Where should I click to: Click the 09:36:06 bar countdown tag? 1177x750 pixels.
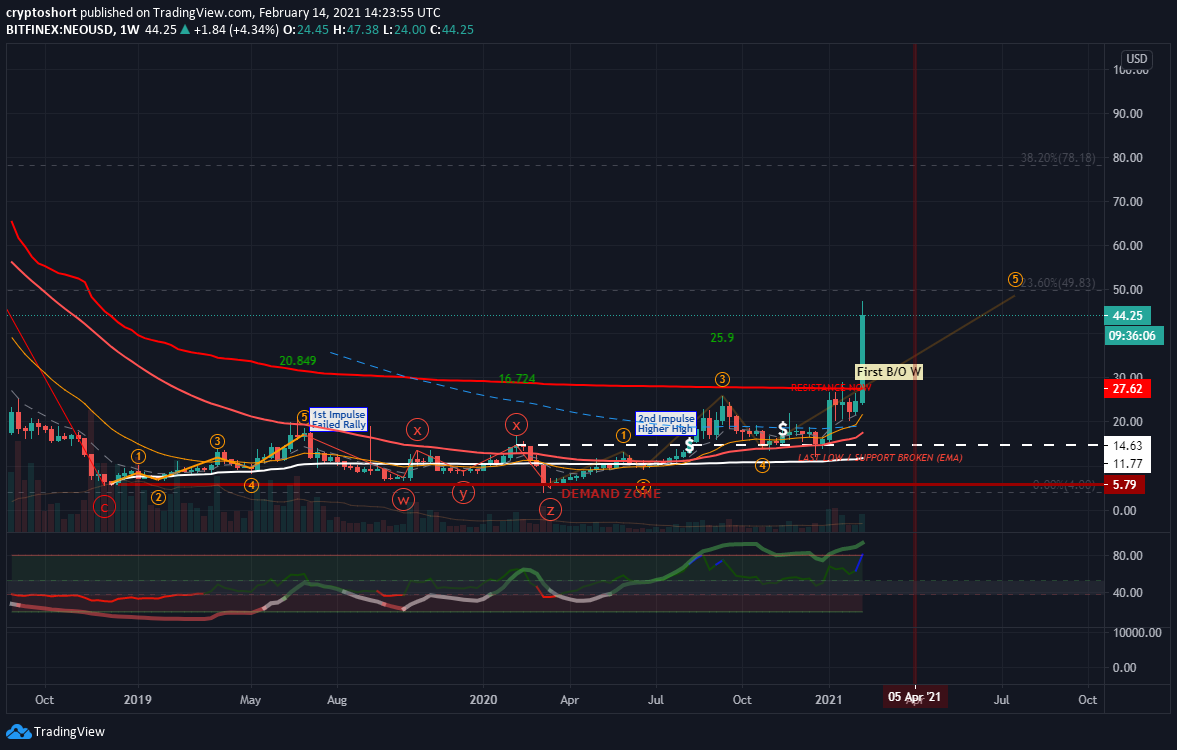coord(1133,336)
